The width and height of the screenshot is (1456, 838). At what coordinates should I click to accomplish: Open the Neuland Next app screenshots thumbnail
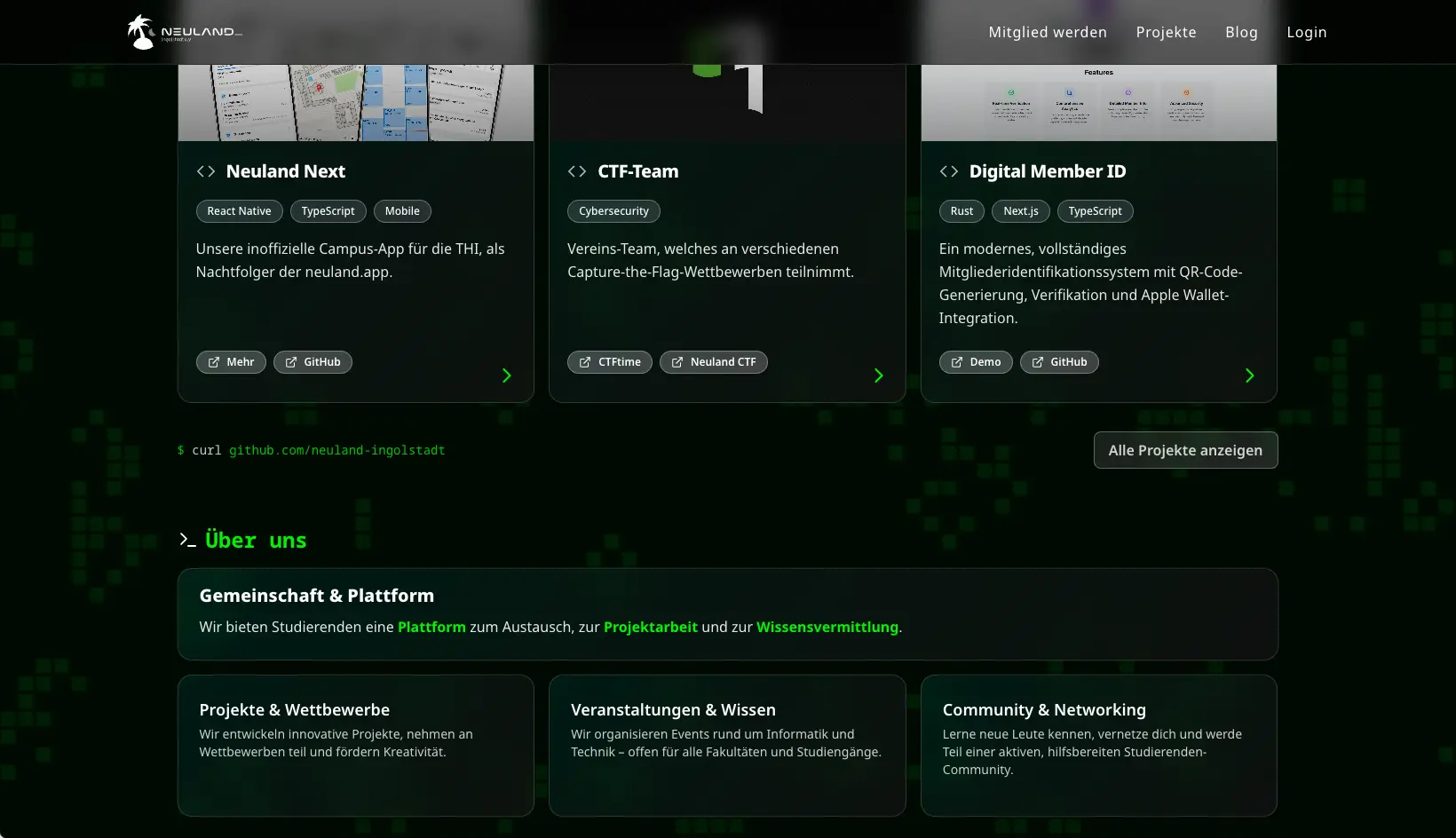click(356, 102)
